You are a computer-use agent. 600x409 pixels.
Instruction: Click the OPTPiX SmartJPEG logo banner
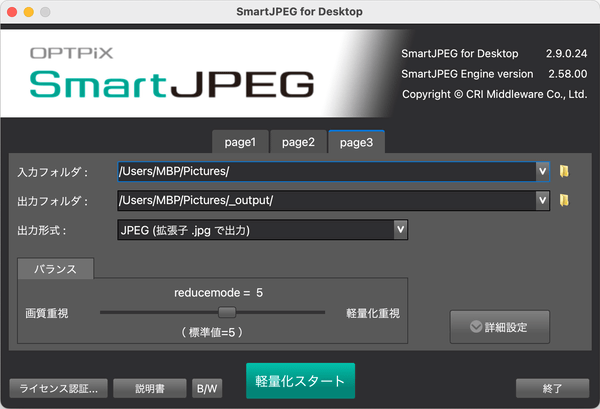172,73
